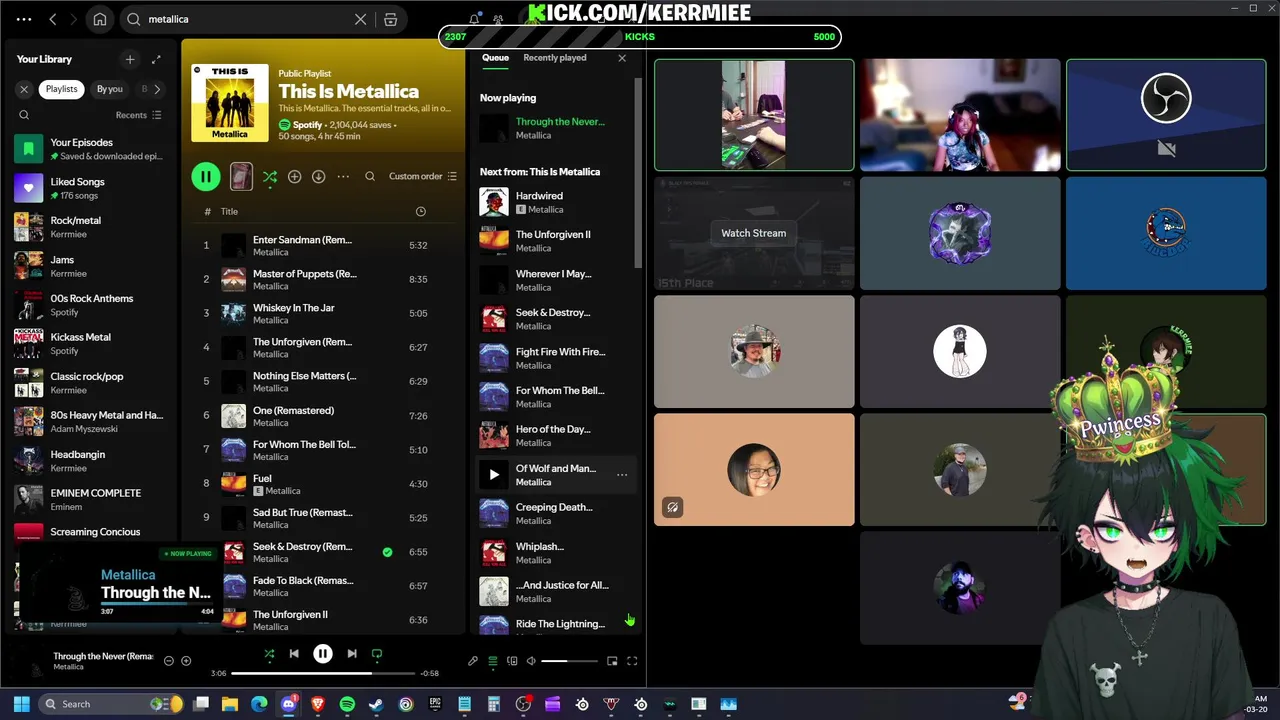Toggle the 'By you' filter chip
This screenshot has width=1280, height=720.
point(110,89)
